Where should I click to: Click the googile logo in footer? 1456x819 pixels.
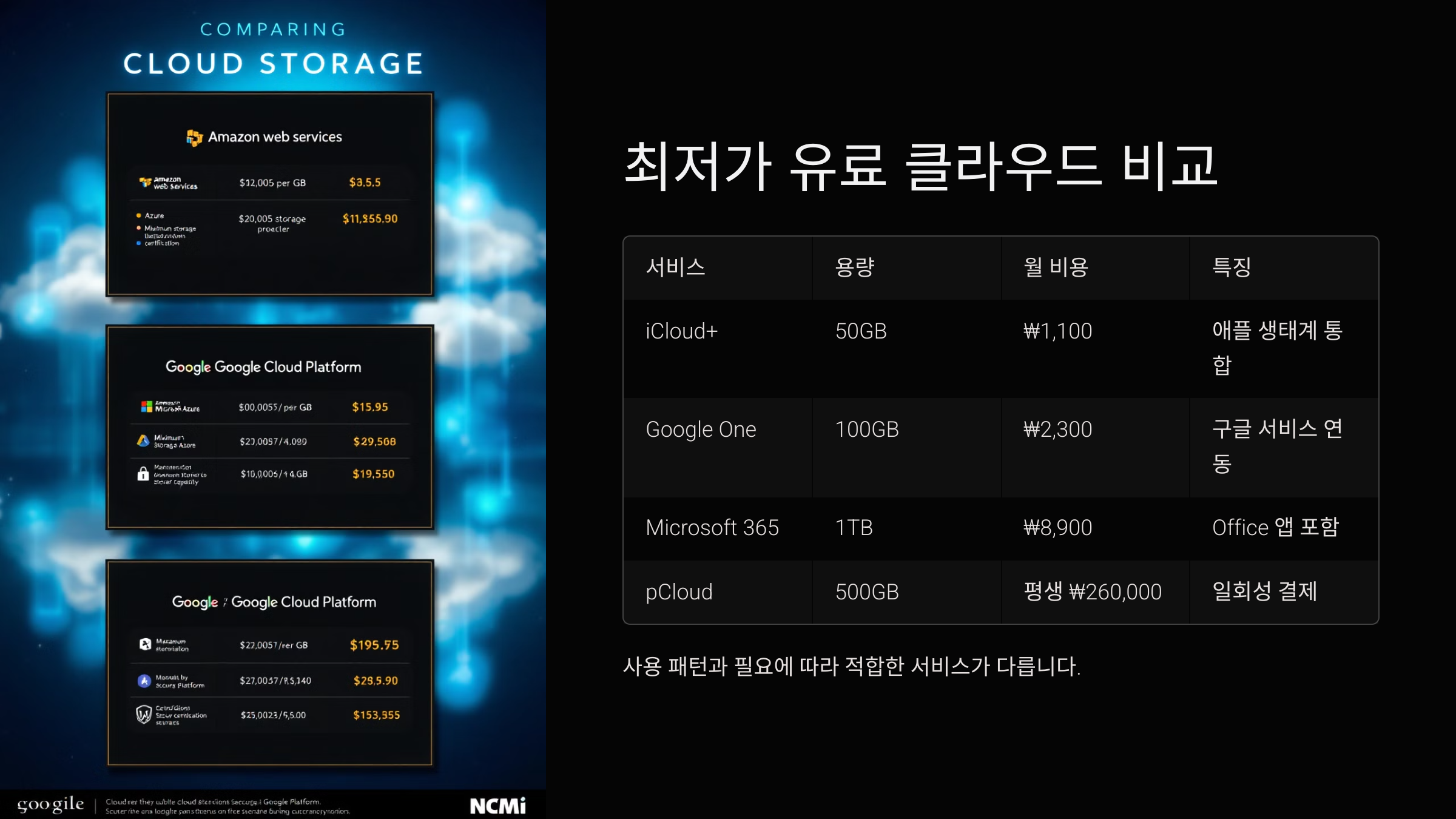pos(50,804)
